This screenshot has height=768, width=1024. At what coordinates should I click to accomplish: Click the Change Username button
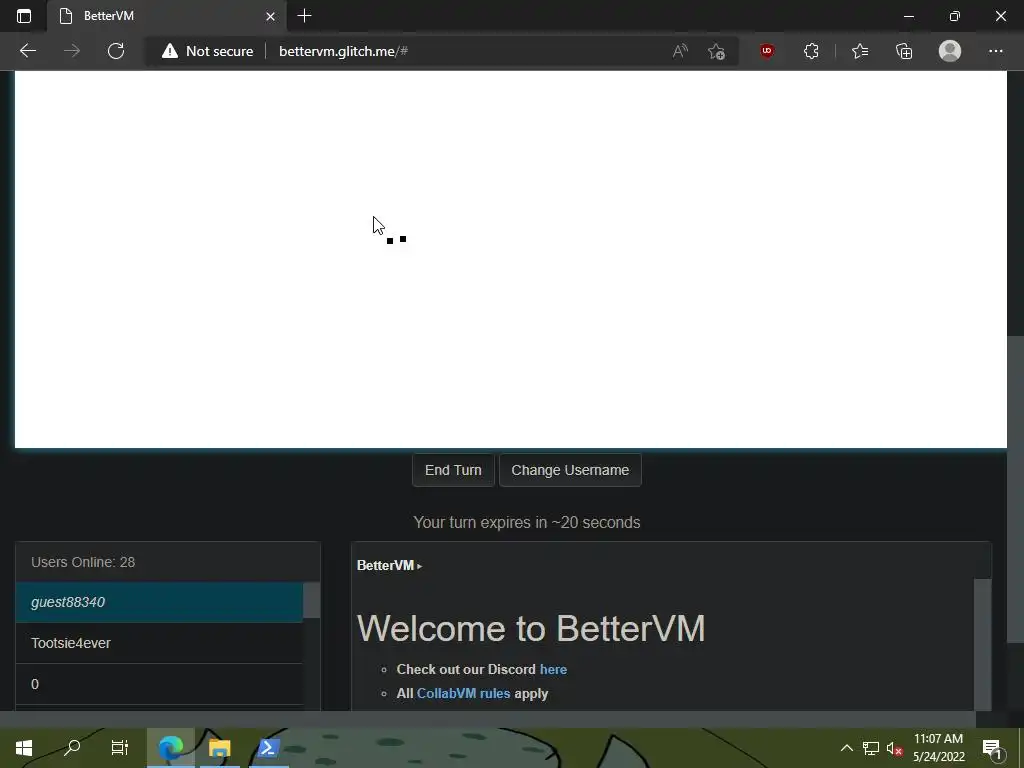tap(570, 470)
